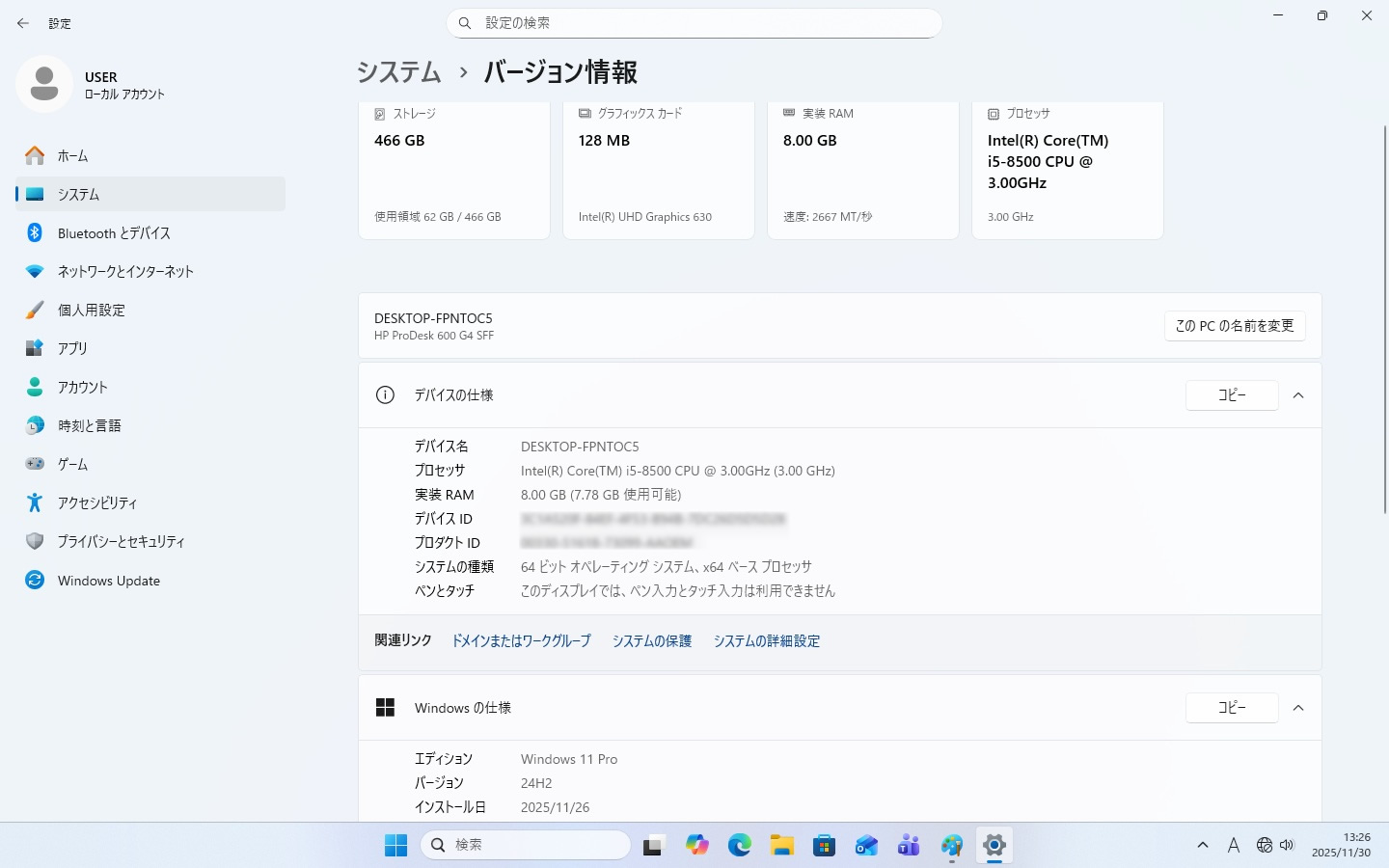Click the 個人用設定 paintbrush icon
Image resolution: width=1389 pixels, height=868 pixels.
click(x=35, y=310)
